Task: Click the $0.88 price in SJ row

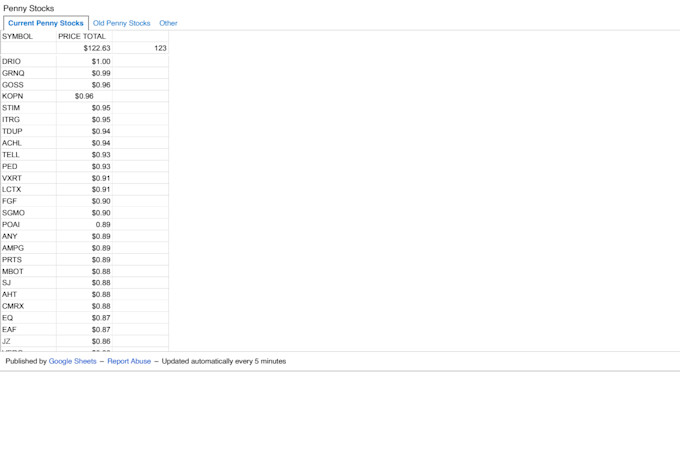Action: tap(84, 283)
